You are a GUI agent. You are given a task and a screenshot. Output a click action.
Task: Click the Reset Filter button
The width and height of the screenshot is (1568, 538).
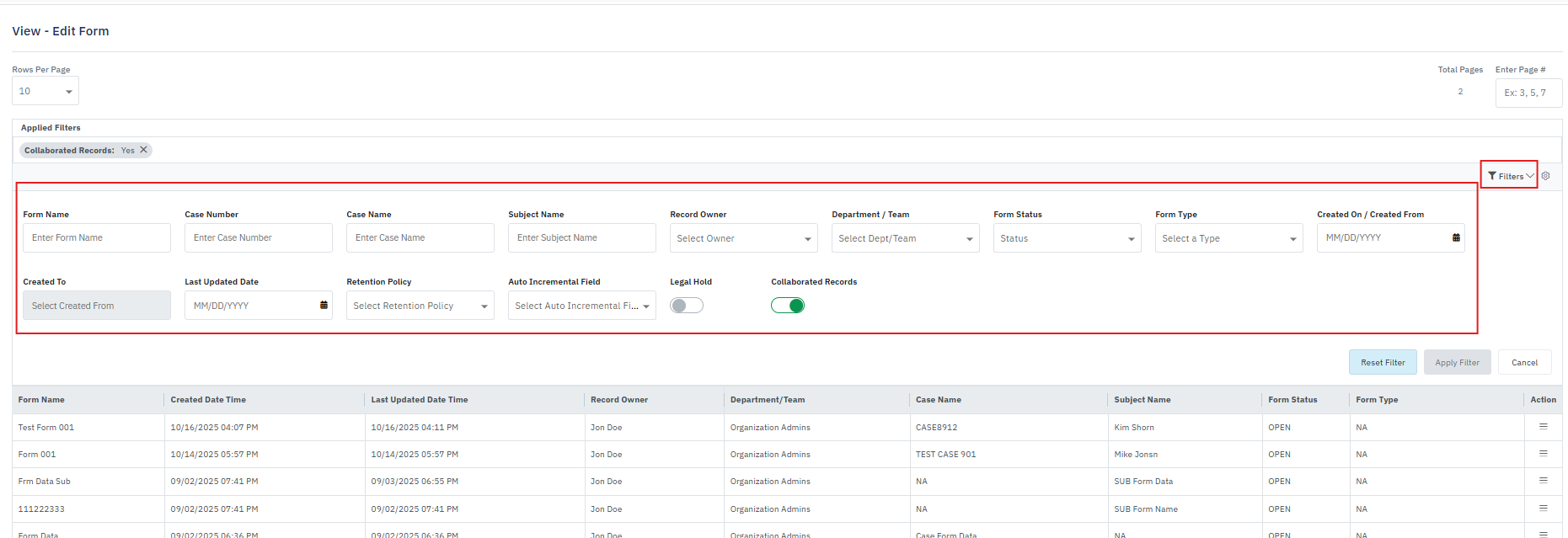pos(1382,363)
